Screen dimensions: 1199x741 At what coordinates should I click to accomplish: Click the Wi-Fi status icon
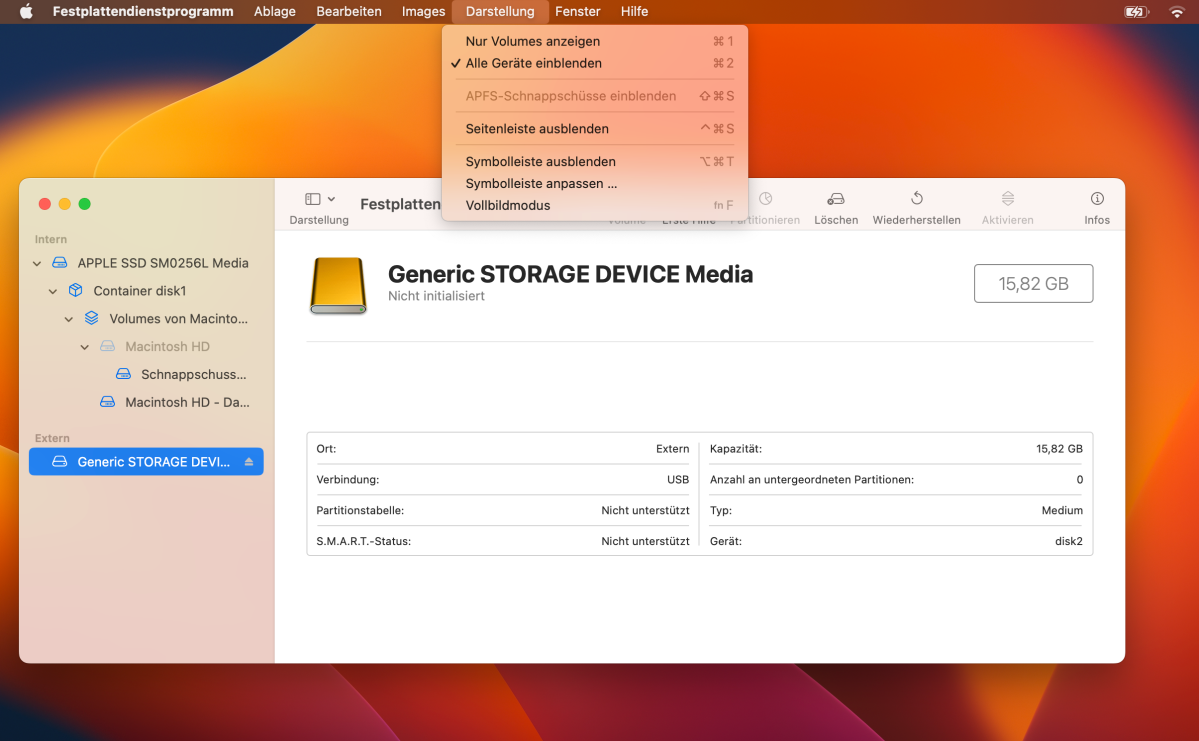tap(1176, 11)
